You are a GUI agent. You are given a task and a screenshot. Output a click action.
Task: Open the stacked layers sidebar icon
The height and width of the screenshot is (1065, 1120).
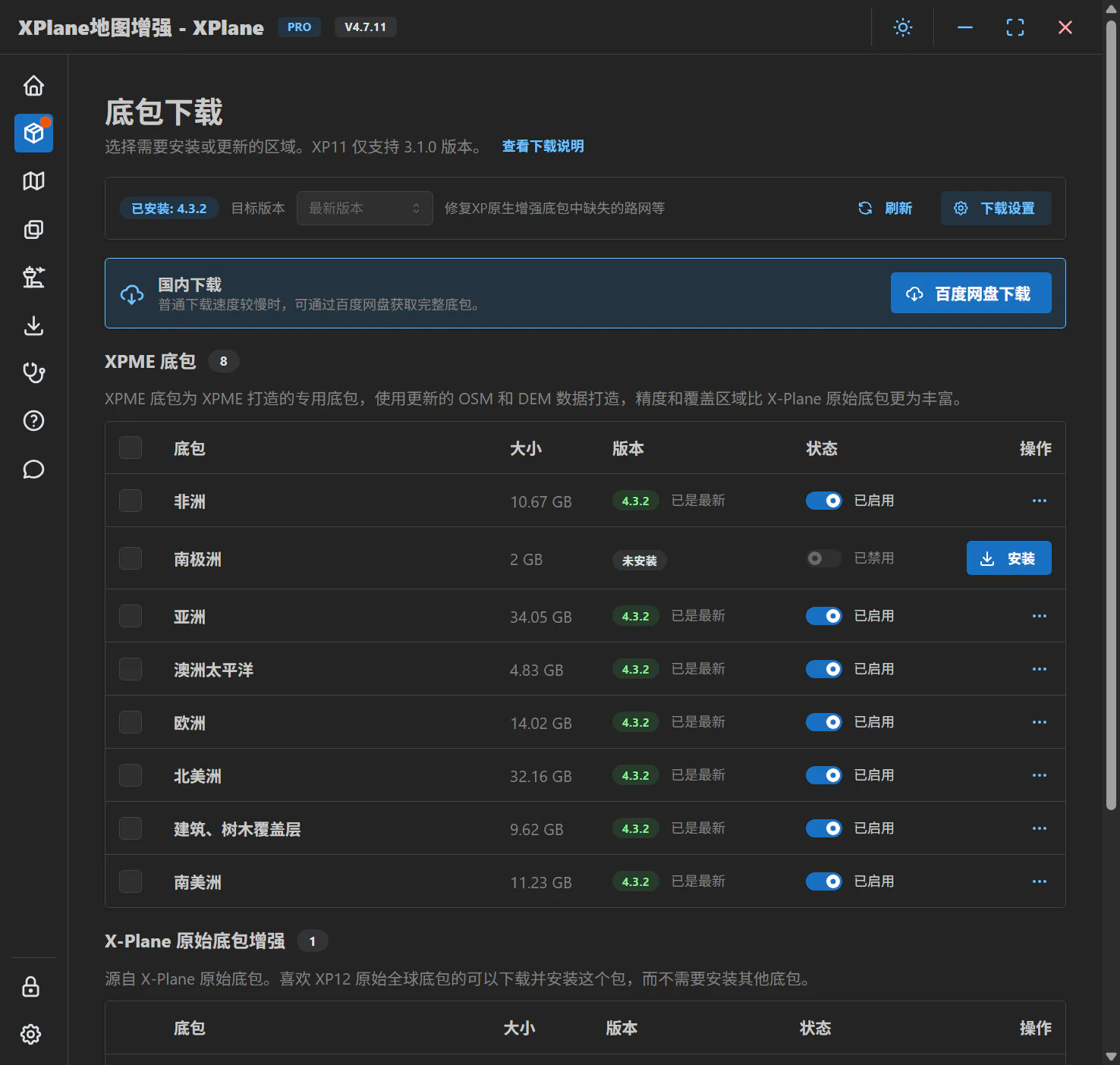tap(33, 229)
